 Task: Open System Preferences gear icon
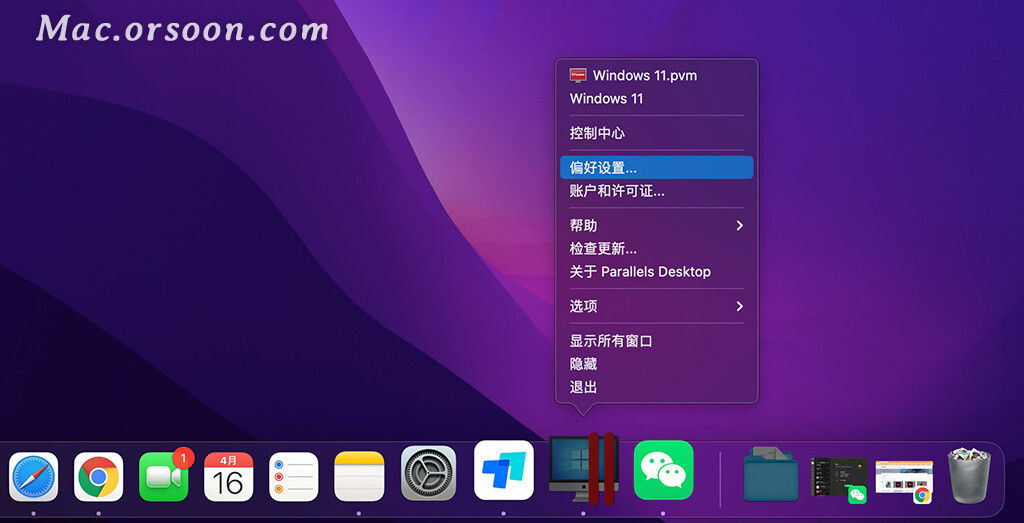pyautogui.click(x=428, y=473)
